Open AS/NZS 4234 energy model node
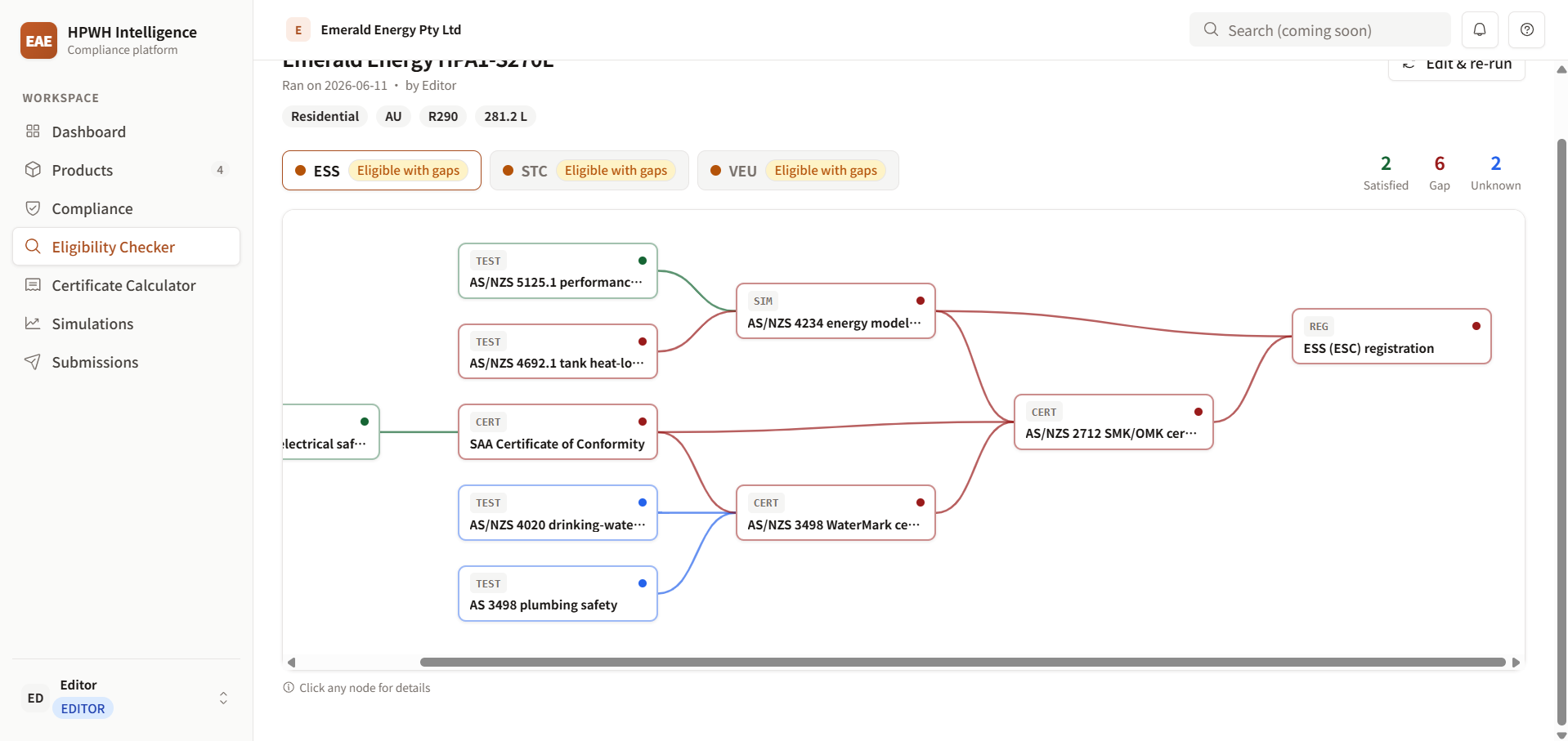Screen dimensions: 1568x741 tap(836, 310)
